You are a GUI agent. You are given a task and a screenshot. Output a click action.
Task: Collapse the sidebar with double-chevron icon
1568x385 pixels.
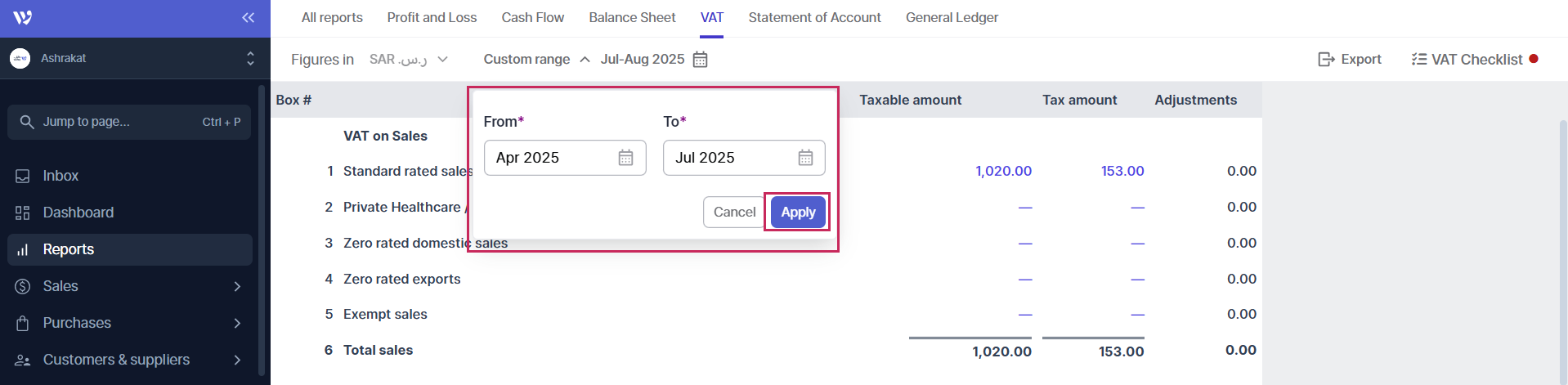(248, 17)
